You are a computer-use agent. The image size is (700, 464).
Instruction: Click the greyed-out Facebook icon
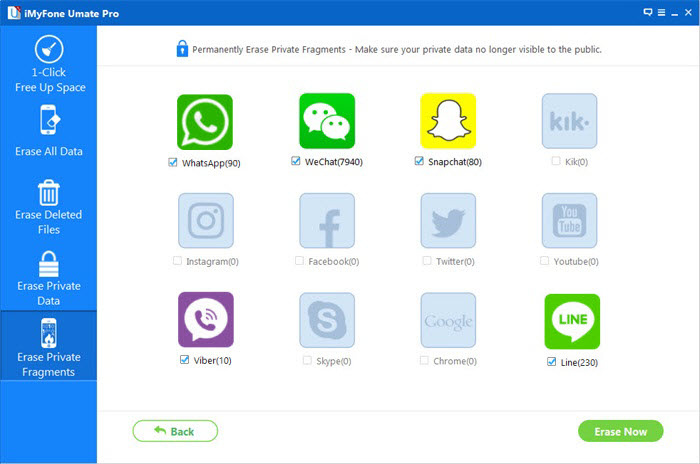[x=327, y=221]
